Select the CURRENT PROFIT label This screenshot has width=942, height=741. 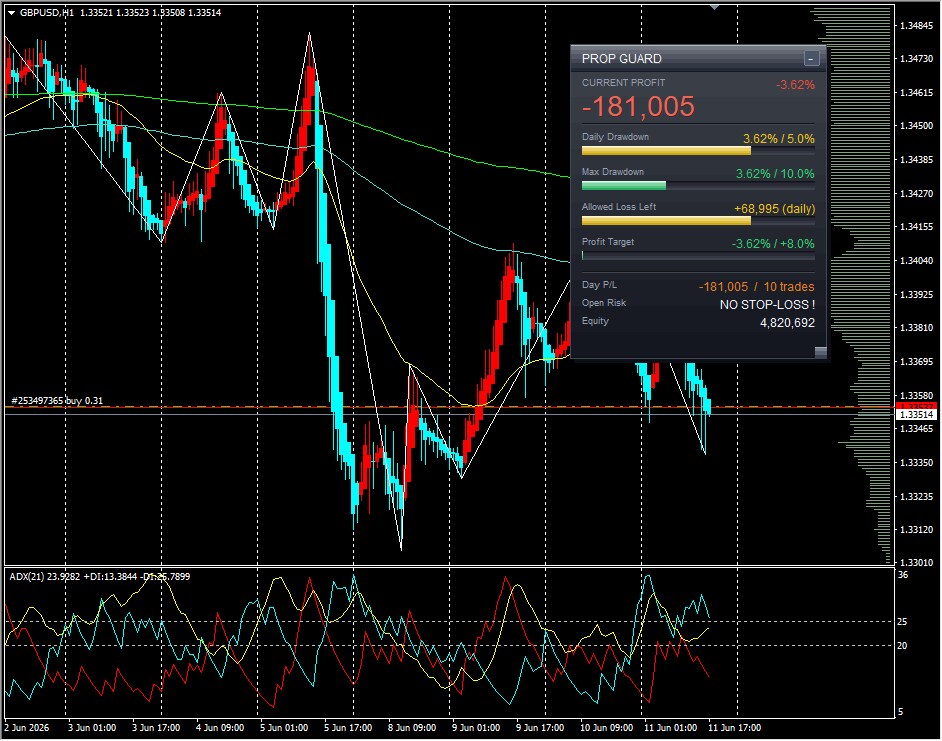[623, 83]
